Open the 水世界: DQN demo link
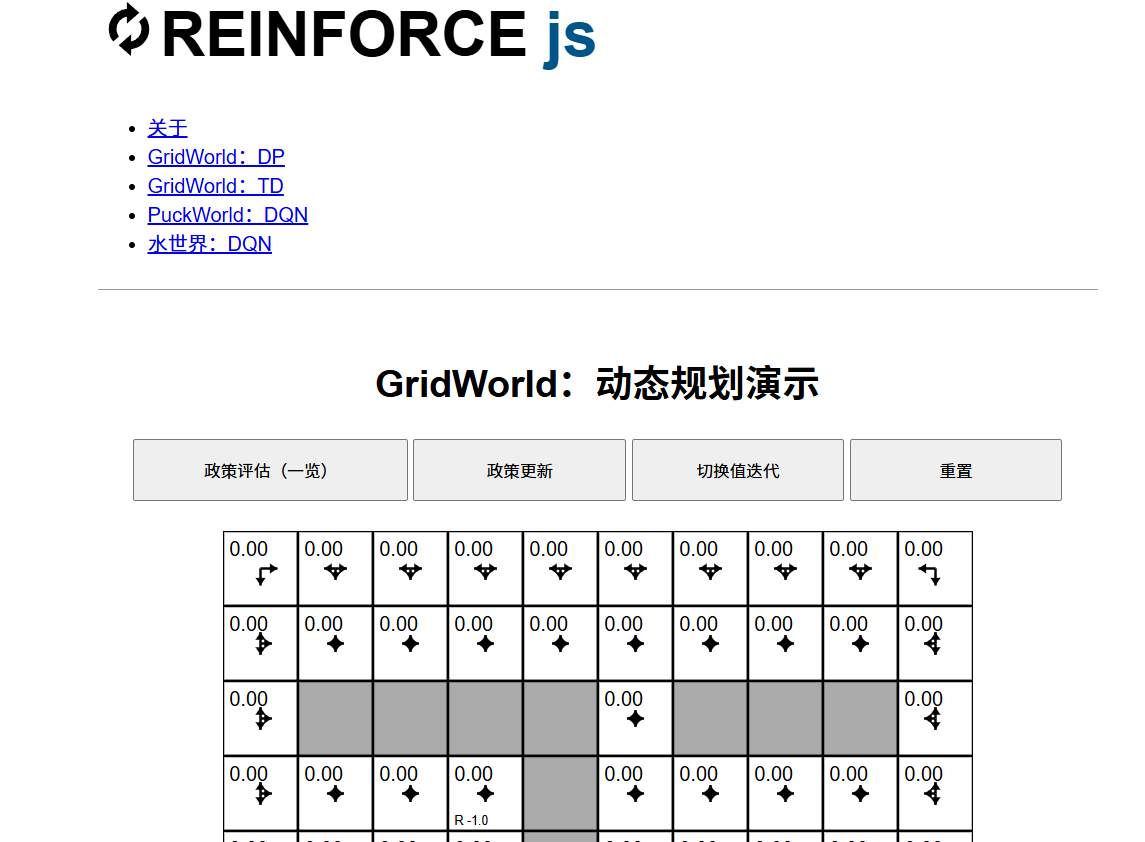Screen dimensions: 1145x842 [209, 244]
